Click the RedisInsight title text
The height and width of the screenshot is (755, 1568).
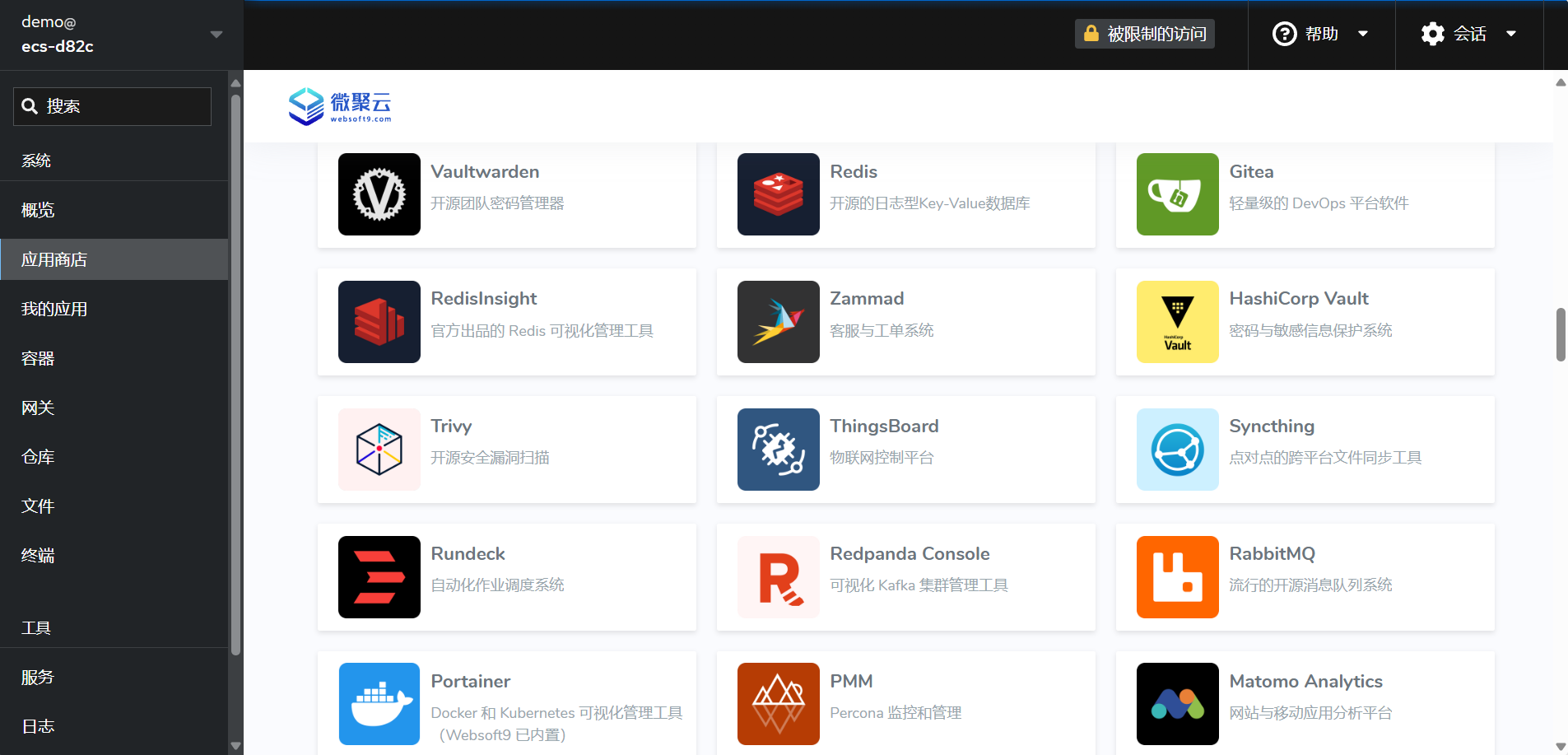tap(484, 299)
